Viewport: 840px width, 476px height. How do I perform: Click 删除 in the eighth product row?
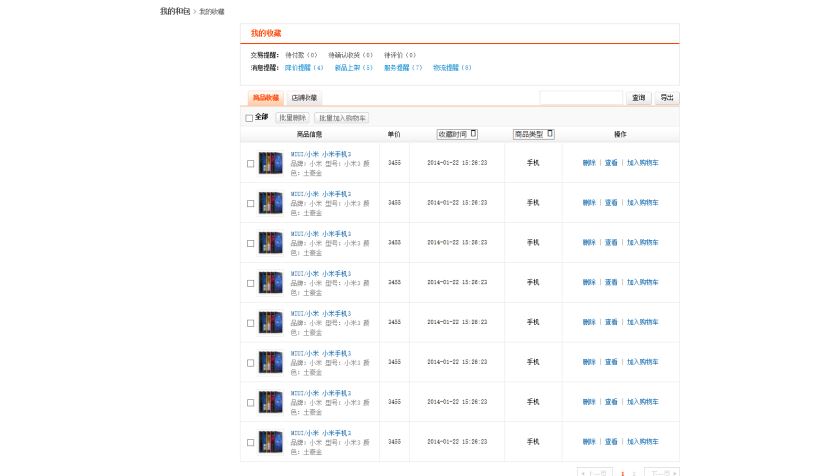[x=589, y=442]
